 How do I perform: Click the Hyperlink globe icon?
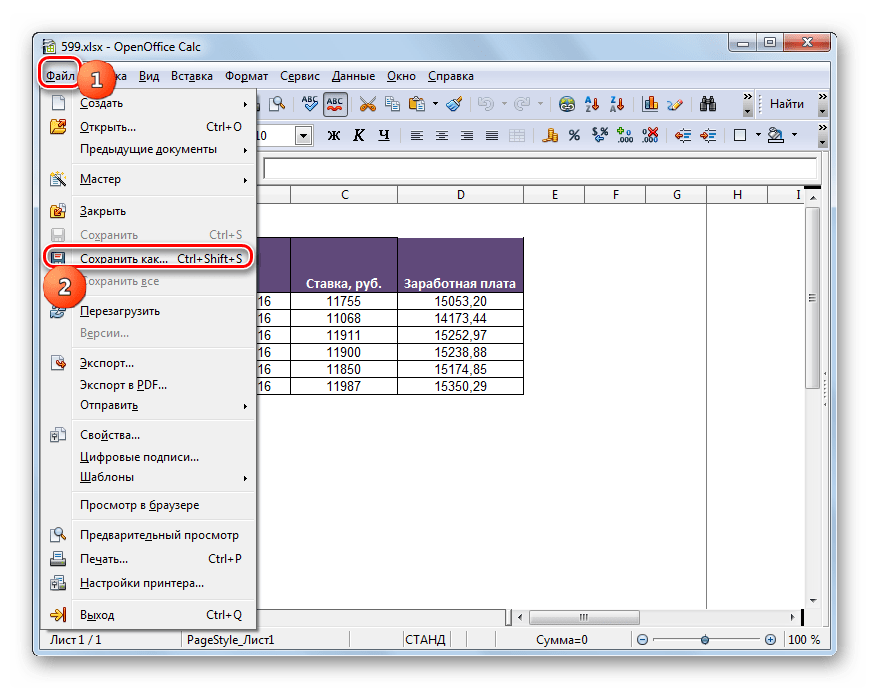[x=566, y=104]
